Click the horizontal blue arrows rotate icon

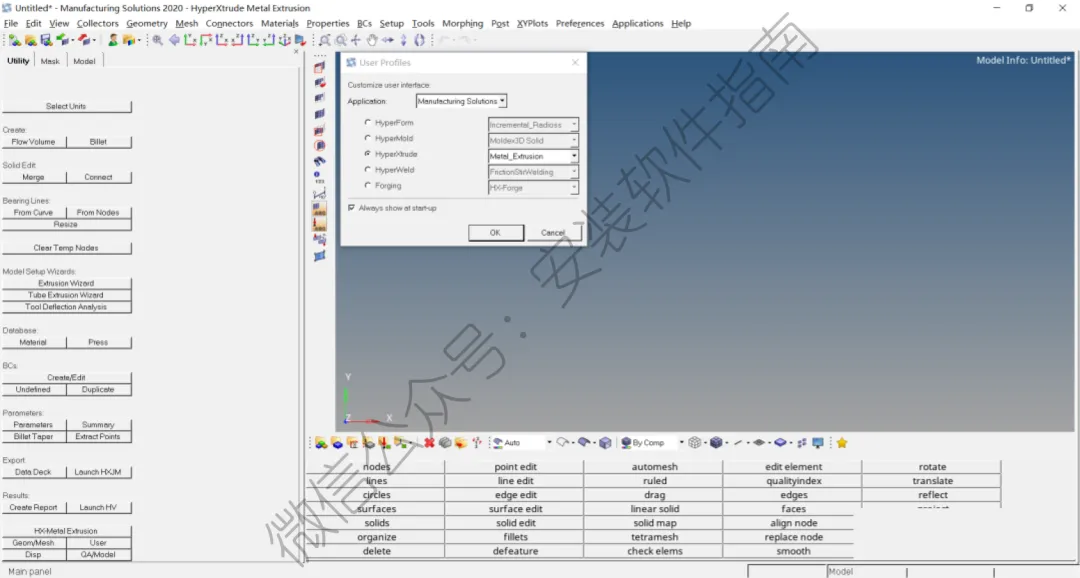point(388,40)
